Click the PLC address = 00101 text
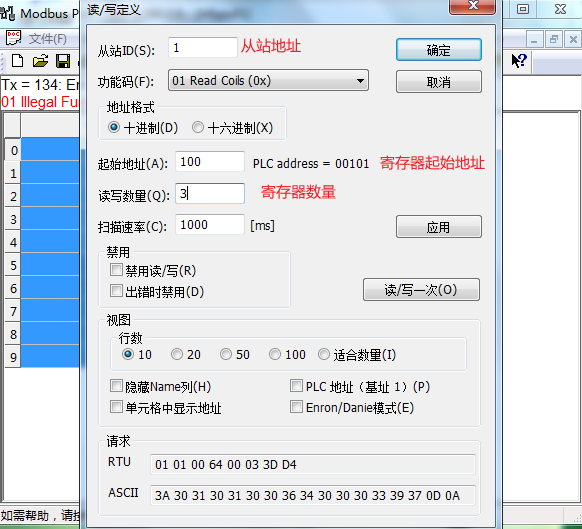582x529 pixels. (311, 163)
